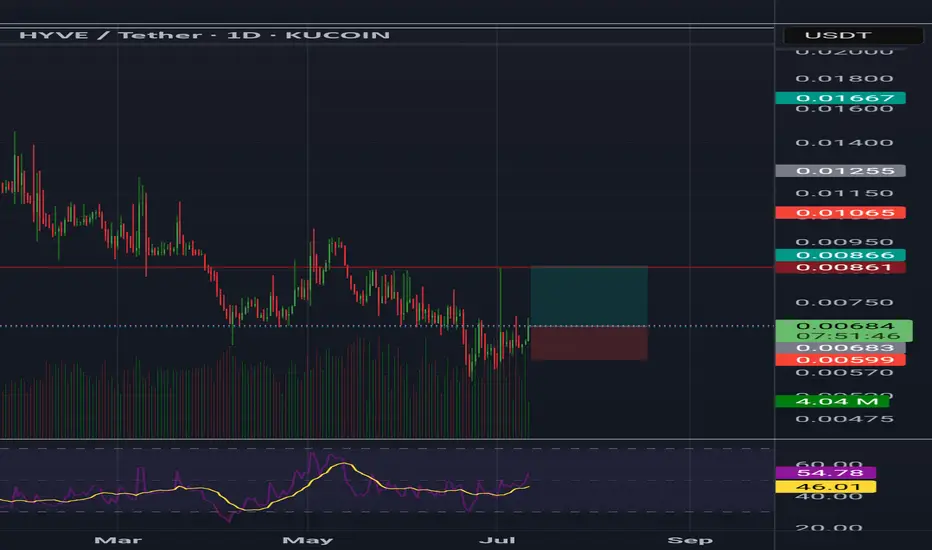The height and width of the screenshot is (550, 932).
Task: Click the teal 0.00866 target price label
Action: (x=840, y=255)
